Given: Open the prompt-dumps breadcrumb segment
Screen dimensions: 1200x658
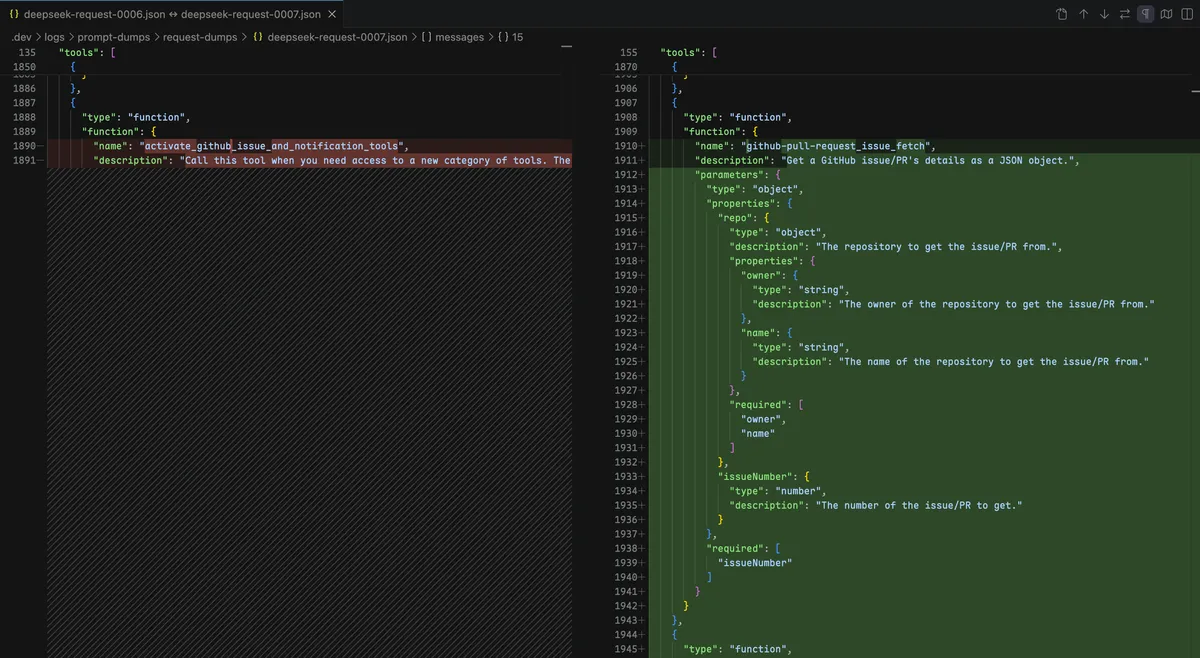Looking at the screenshot, I should coord(113,37).
